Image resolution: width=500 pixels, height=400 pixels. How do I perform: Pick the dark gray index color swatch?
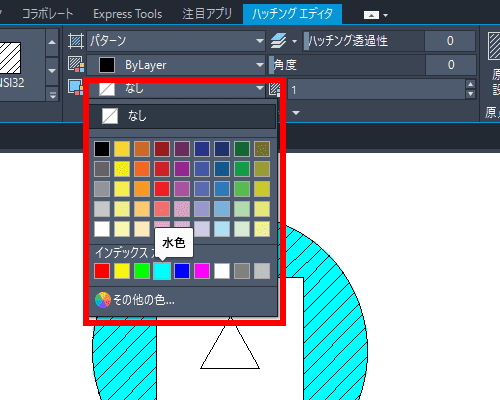[242, 271]
